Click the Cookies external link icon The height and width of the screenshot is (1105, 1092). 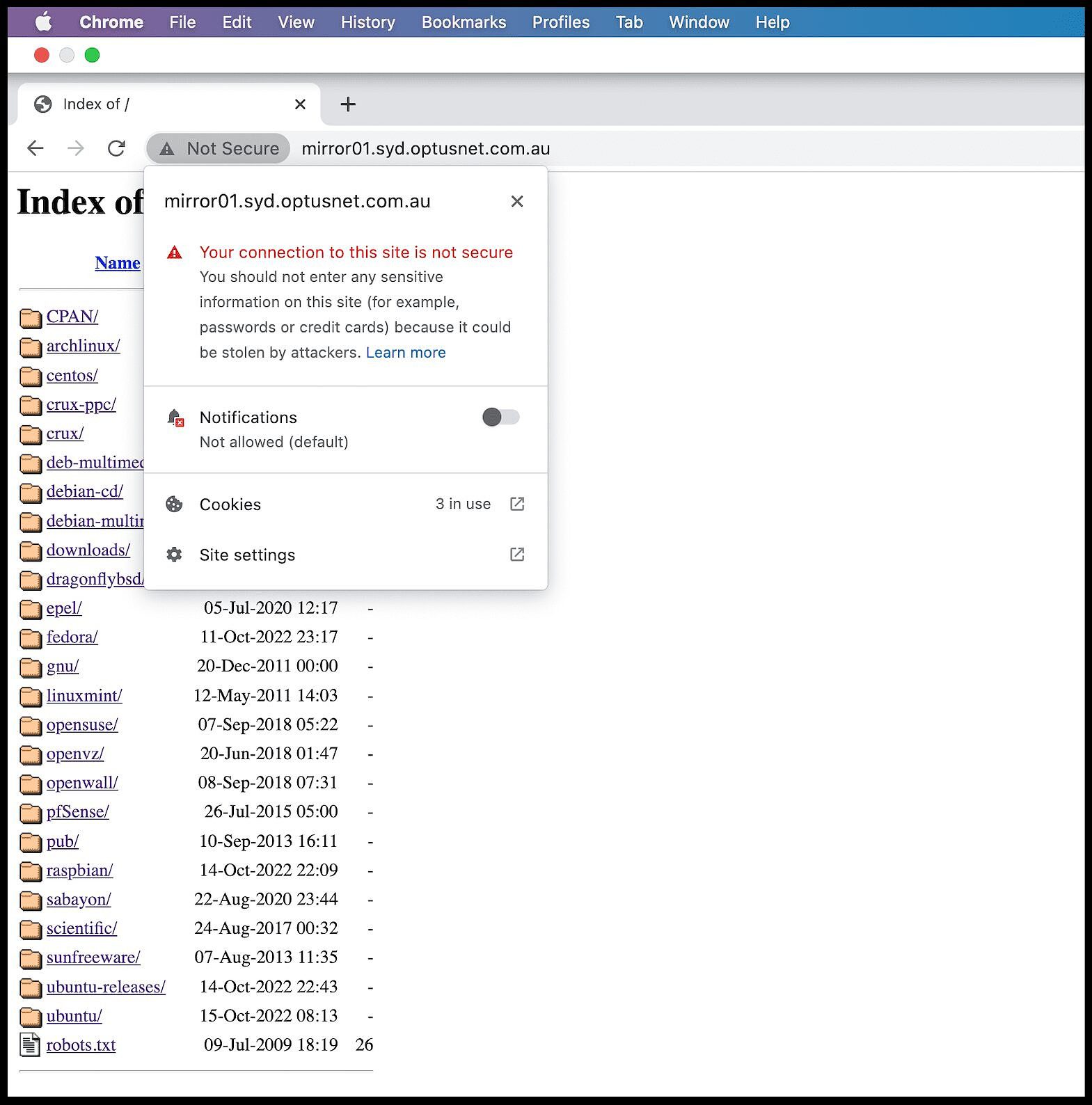pyautogui.click(x=516, y=504)
